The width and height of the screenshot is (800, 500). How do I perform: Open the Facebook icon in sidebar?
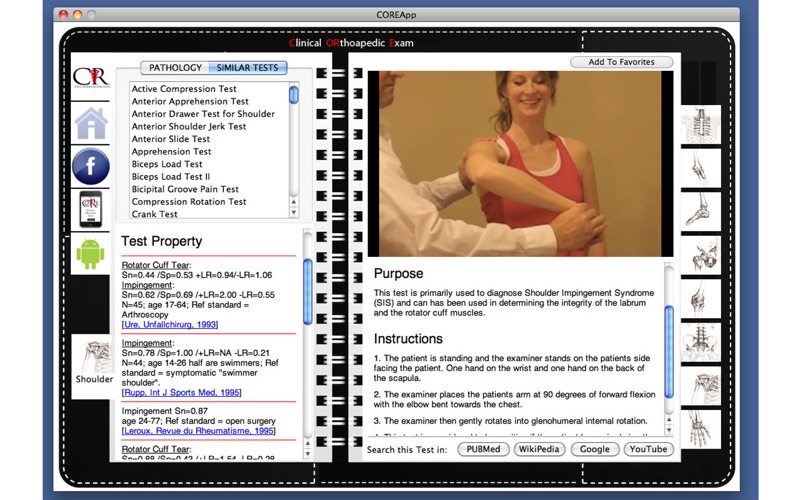[x=91, y=166]
